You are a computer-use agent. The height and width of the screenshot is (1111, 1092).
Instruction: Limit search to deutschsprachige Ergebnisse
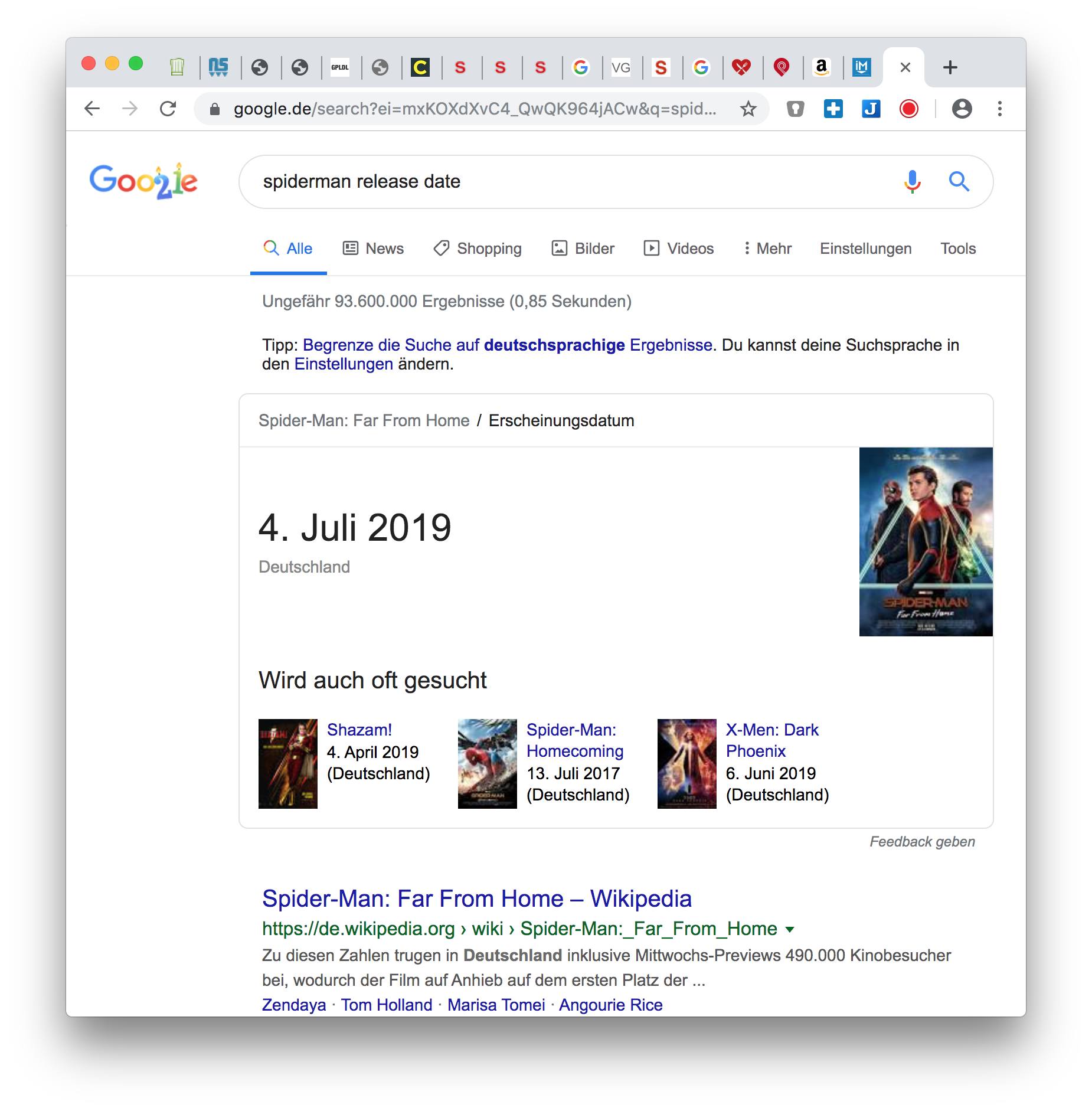508,345
